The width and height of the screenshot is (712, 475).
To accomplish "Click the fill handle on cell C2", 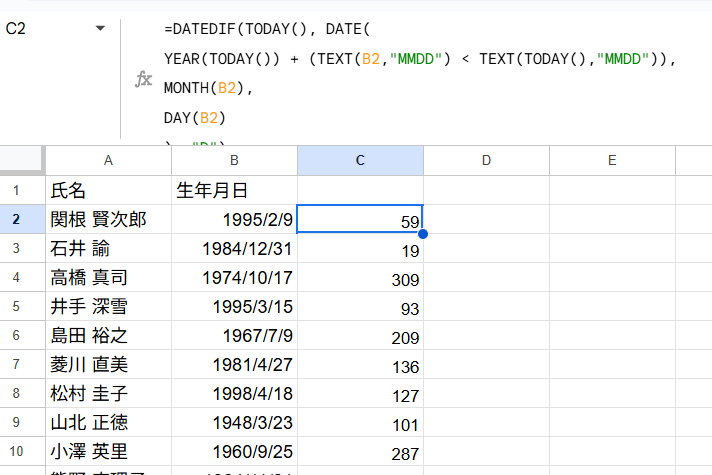I will click(423, 233).
